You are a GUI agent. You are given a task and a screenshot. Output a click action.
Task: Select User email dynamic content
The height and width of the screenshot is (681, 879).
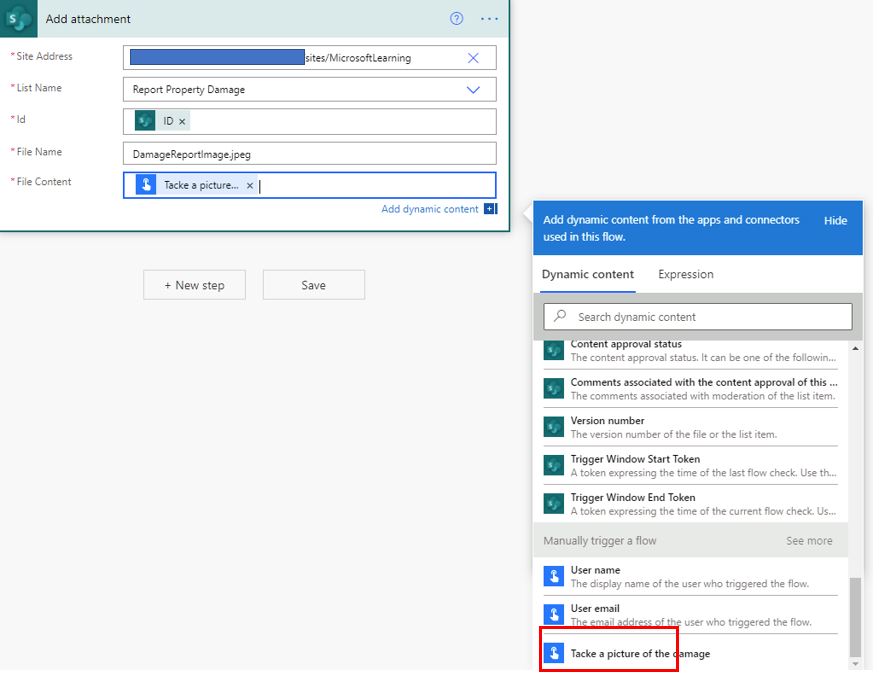(x=691, y=615)
